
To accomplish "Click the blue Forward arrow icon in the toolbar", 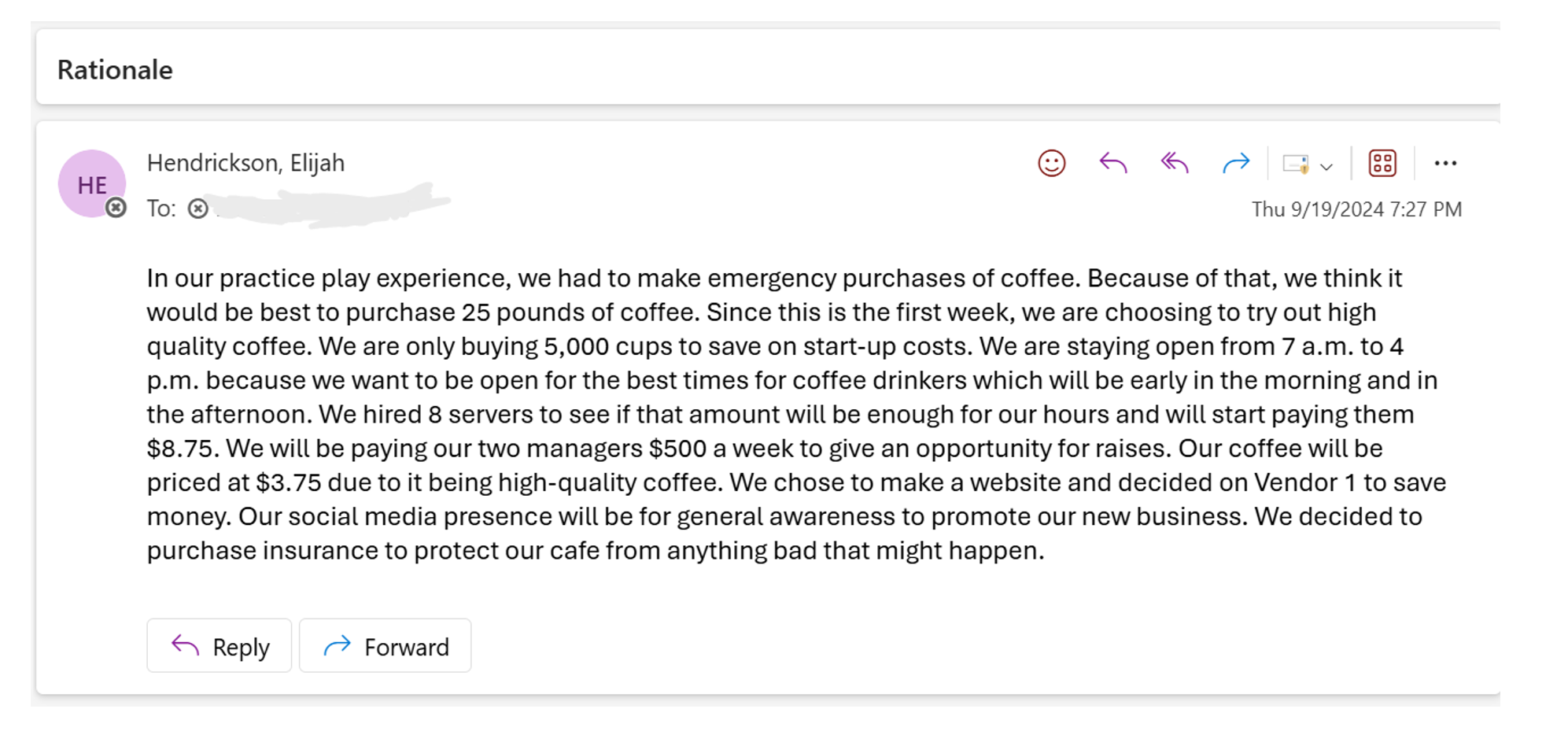I will [x=1236, y=164].
